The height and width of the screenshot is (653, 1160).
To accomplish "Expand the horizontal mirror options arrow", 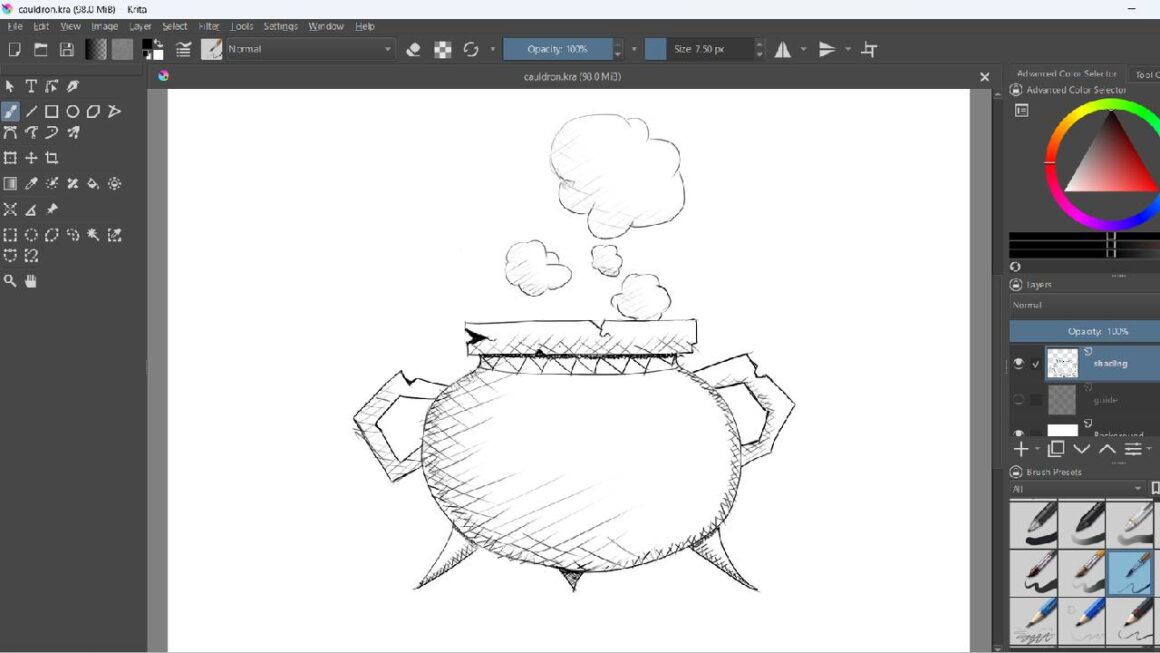I will pyautogui.click(x=803, y=50).
